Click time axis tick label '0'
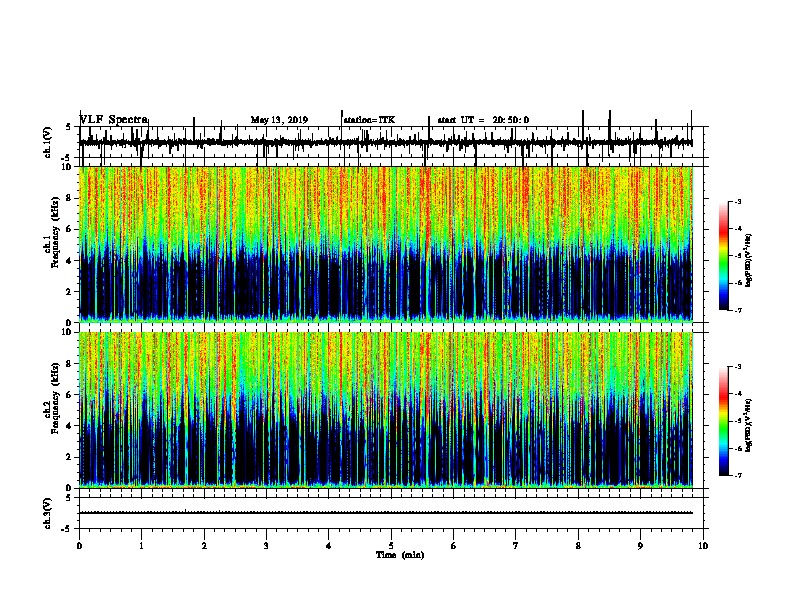792x612 pixels. (79, 546)
